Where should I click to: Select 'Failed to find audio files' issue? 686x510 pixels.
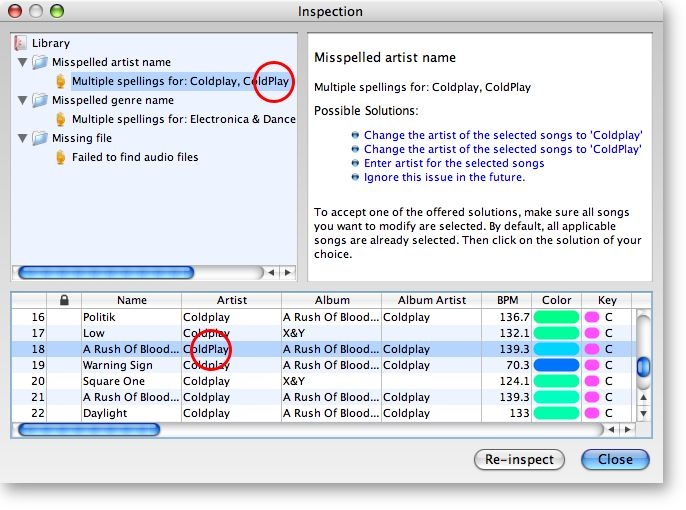point(135,157)
